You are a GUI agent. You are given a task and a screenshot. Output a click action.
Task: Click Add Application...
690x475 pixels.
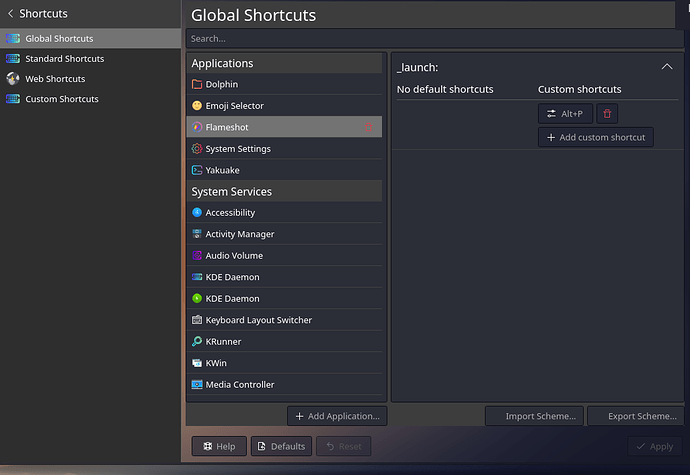(x=337, y=416)
